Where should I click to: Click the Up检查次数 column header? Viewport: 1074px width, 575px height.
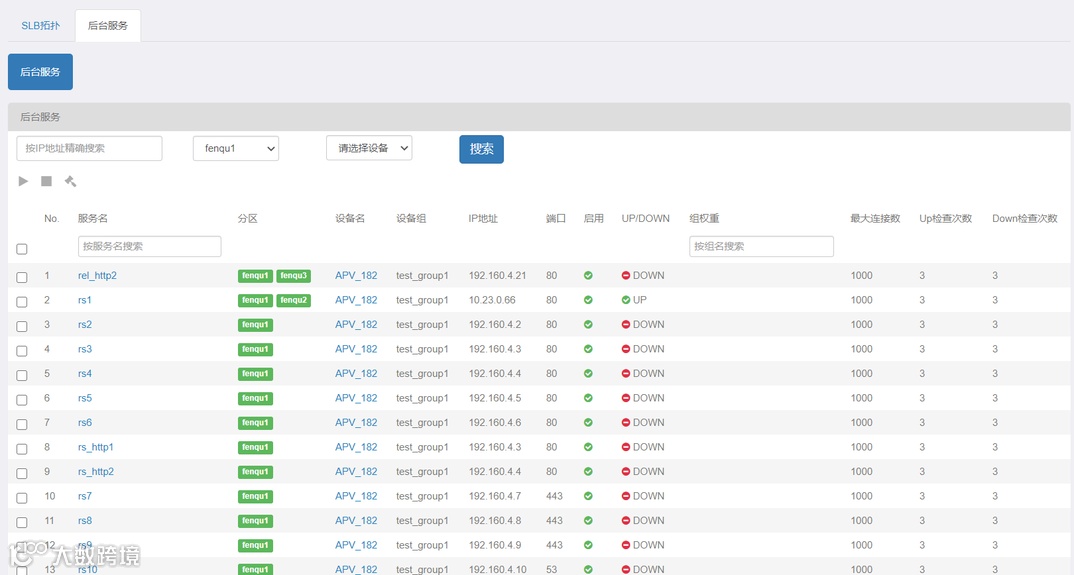click(x=945, y=219)
